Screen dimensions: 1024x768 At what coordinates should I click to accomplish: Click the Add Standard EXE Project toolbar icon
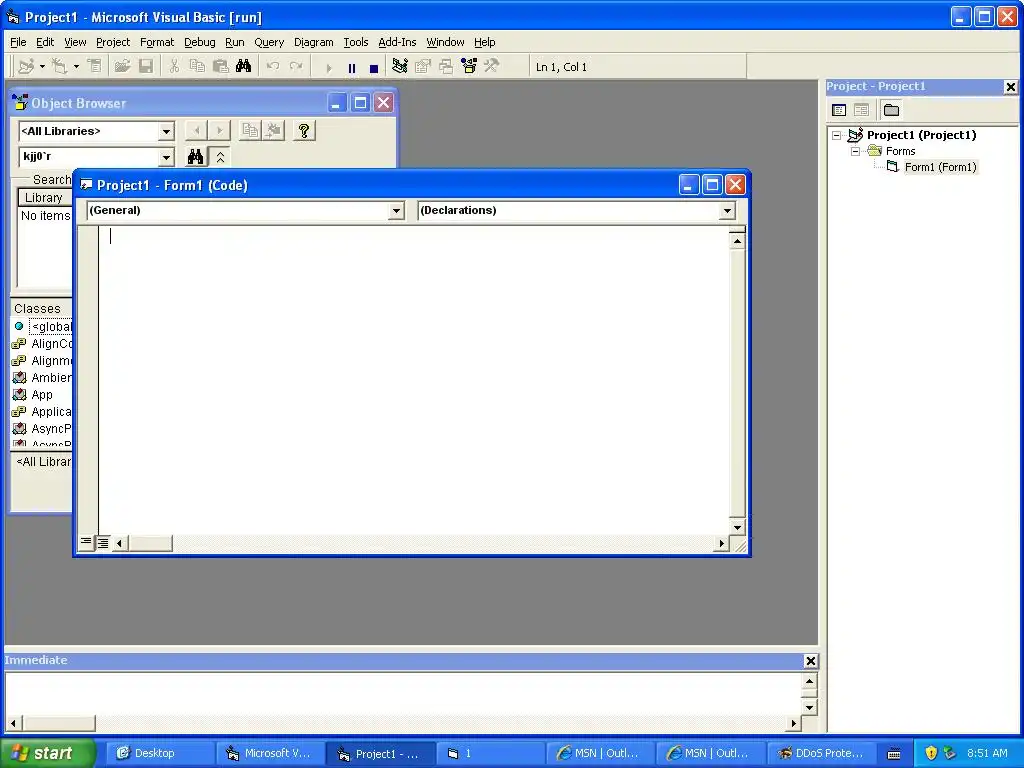coord(26,67)
